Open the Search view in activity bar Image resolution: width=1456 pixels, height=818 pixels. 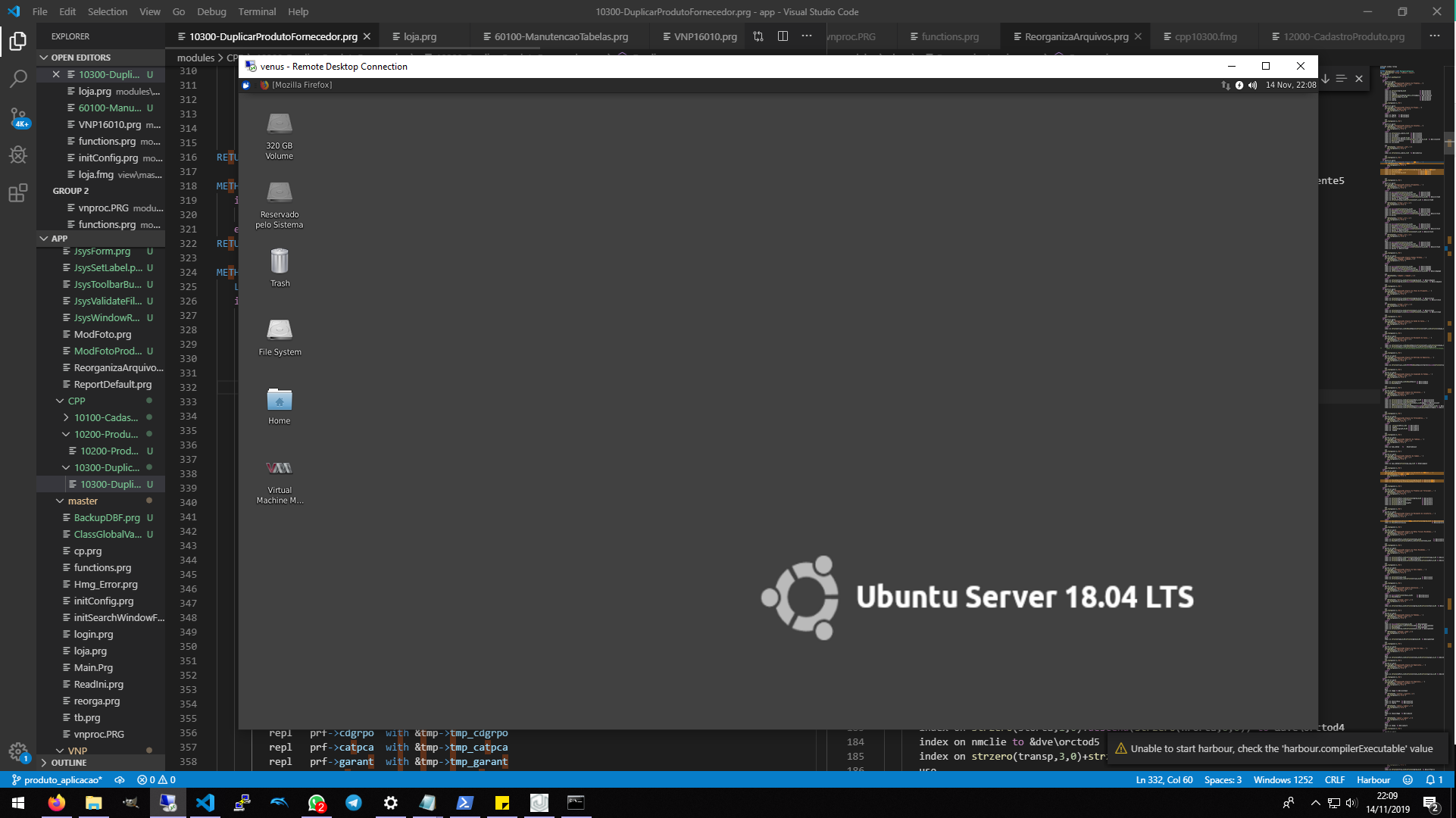click(18, 79)
